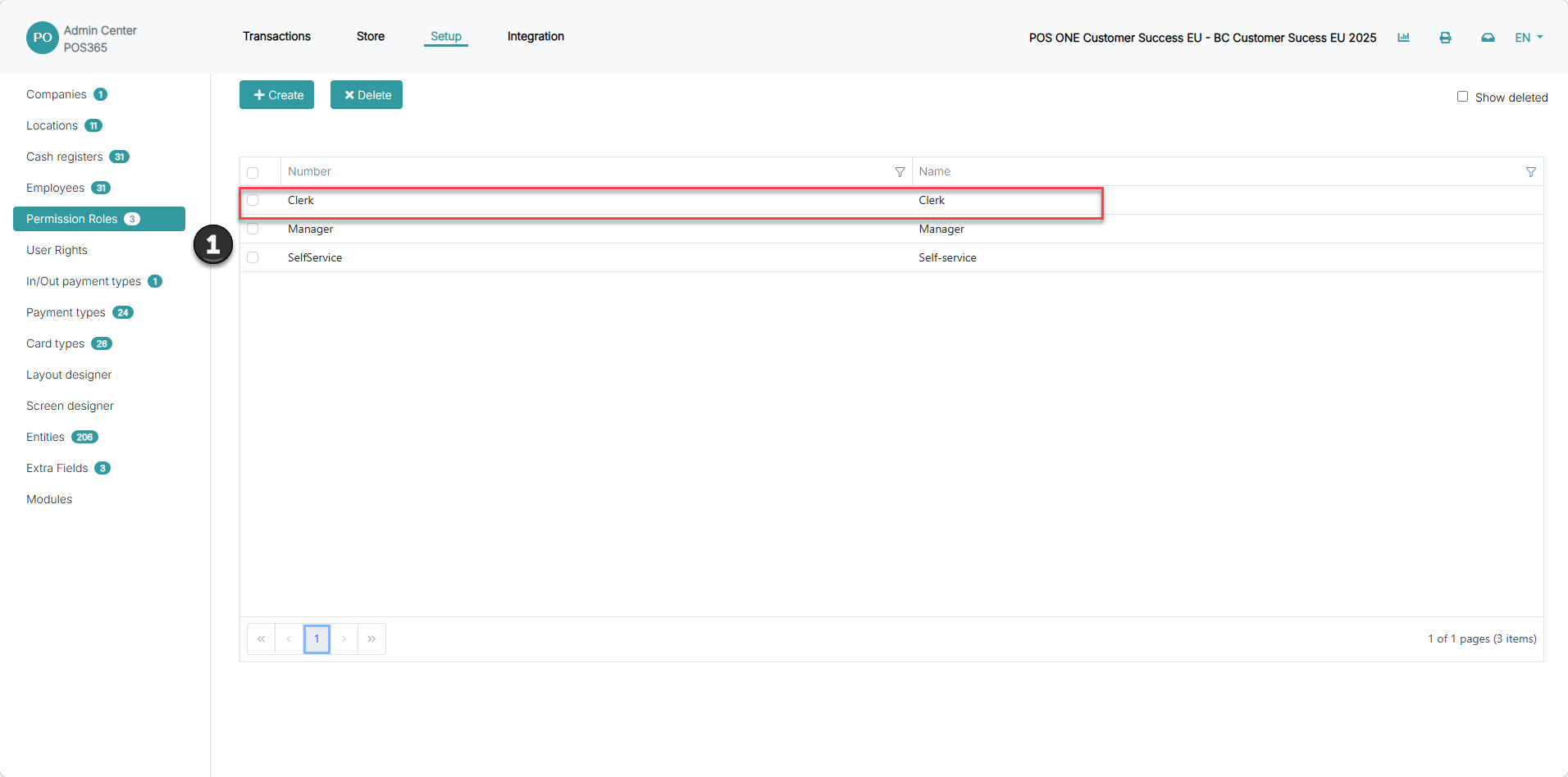Open the Store menu
The height and width of the screenshot is (777, 1568).
coord(371,36)
